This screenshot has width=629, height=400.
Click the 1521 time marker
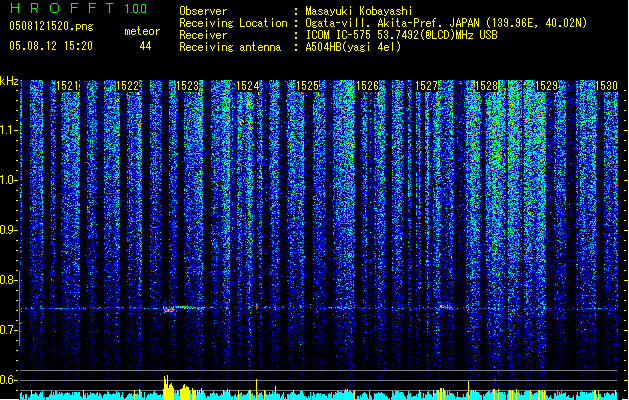(67, 86)
